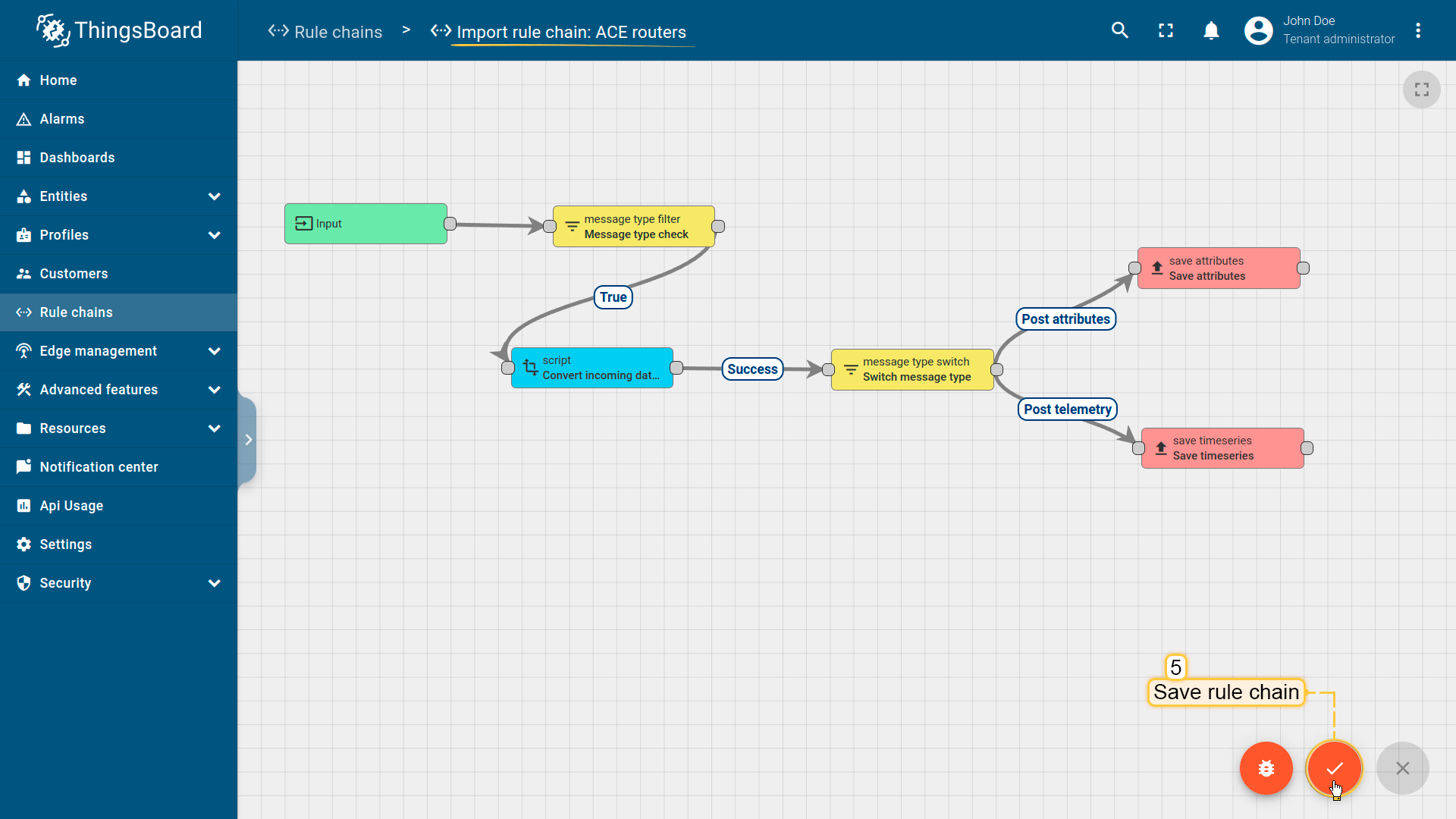The width and height of the screenshot is (1456, 819).
Task: Open the node library side panel handle
Action: 248,440
